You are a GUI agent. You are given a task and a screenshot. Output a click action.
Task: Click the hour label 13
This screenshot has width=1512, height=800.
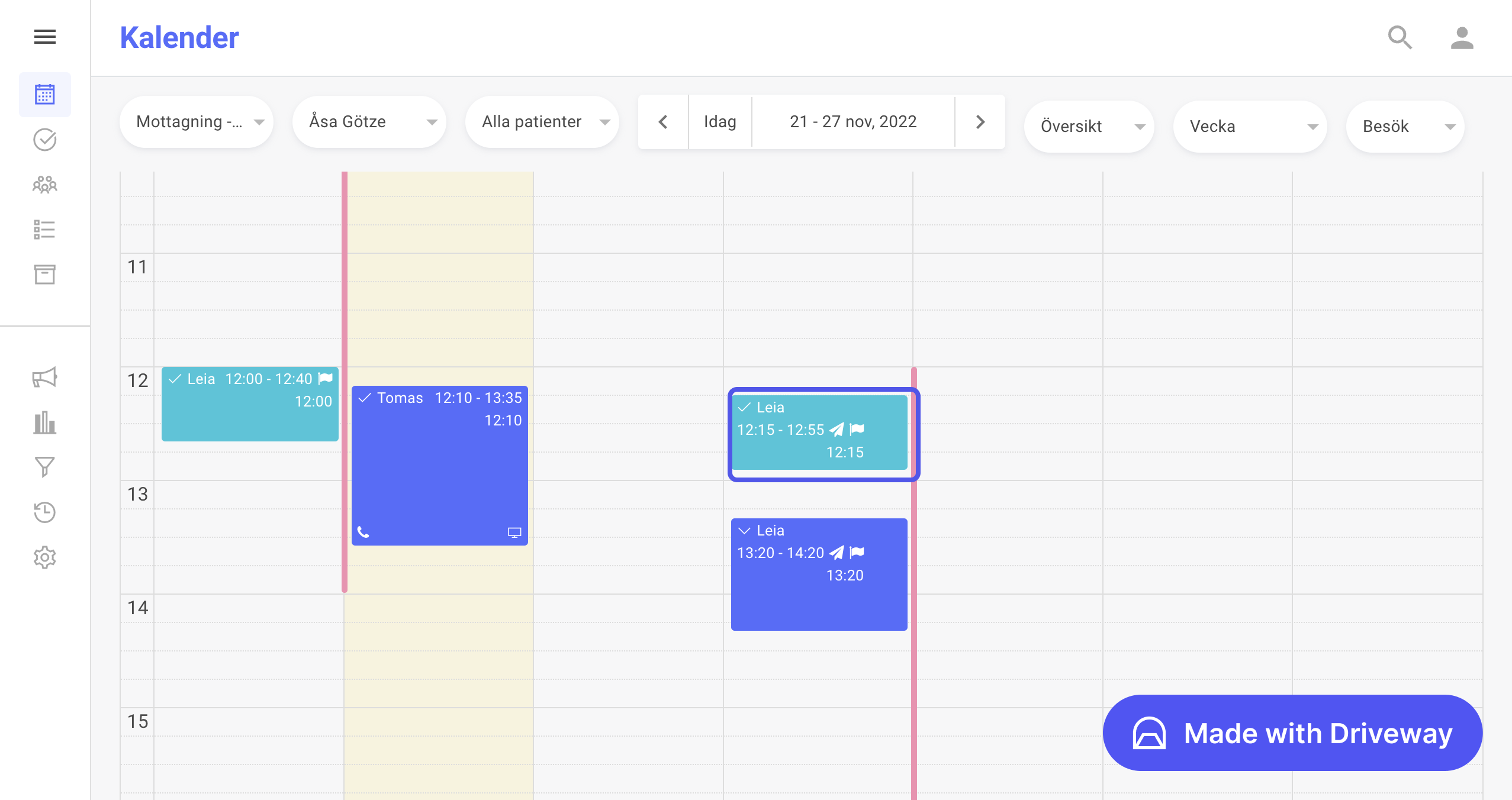tap(137, 495)
